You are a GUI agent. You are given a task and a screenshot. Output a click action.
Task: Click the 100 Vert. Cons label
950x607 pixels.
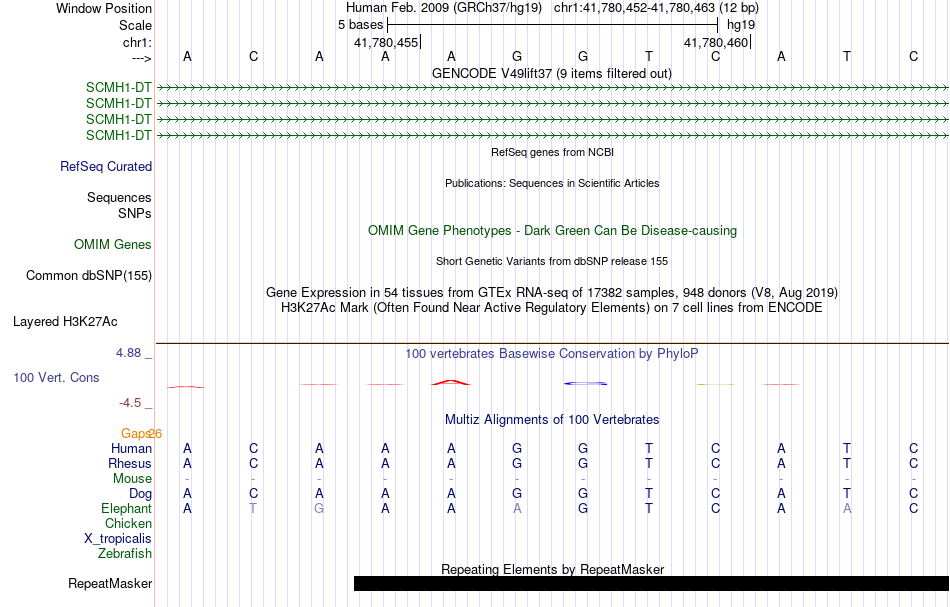tap(56, 377)
